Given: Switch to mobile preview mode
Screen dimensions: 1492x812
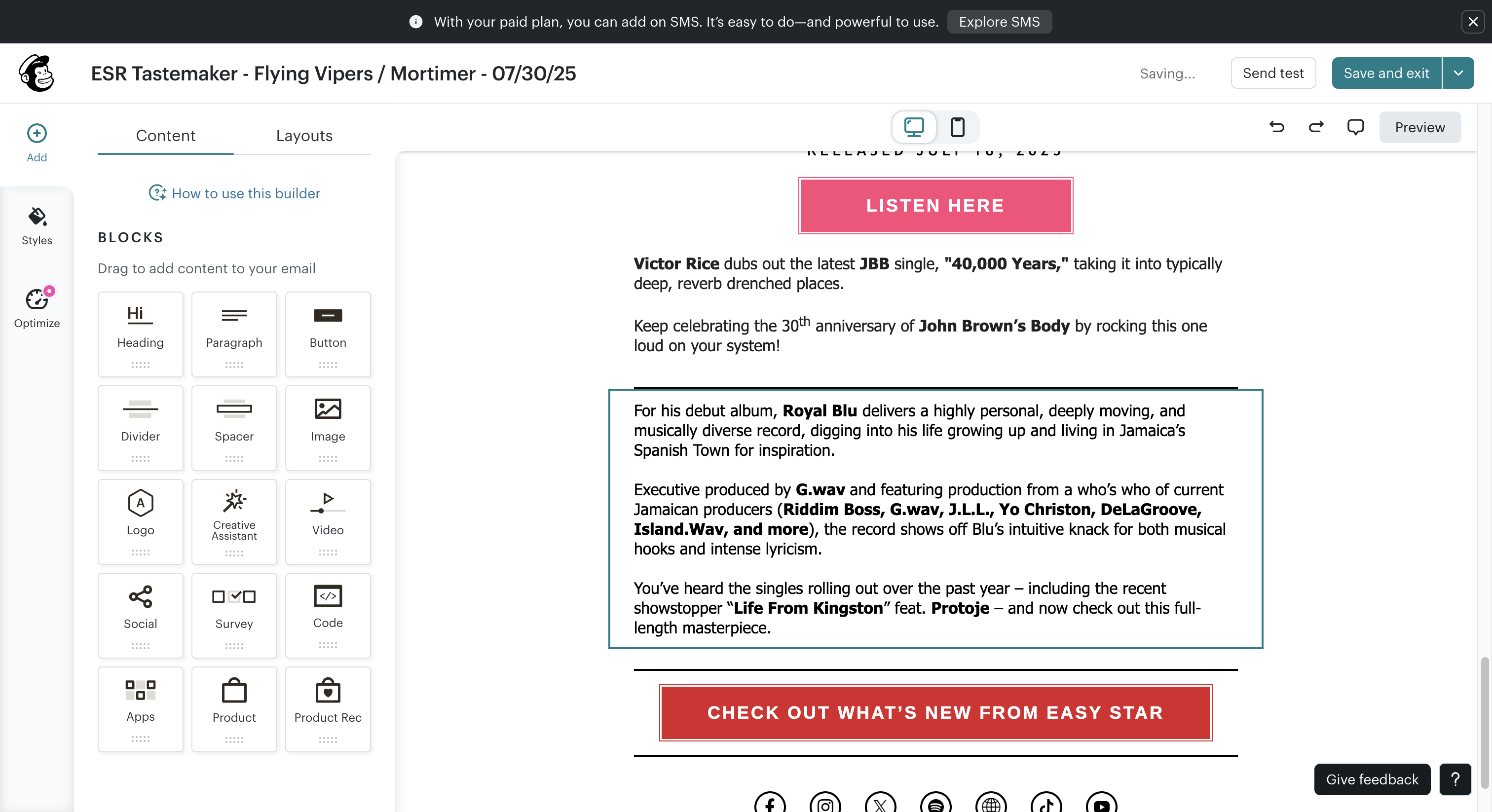Looking at the screenshot, I should click(957, 127).
